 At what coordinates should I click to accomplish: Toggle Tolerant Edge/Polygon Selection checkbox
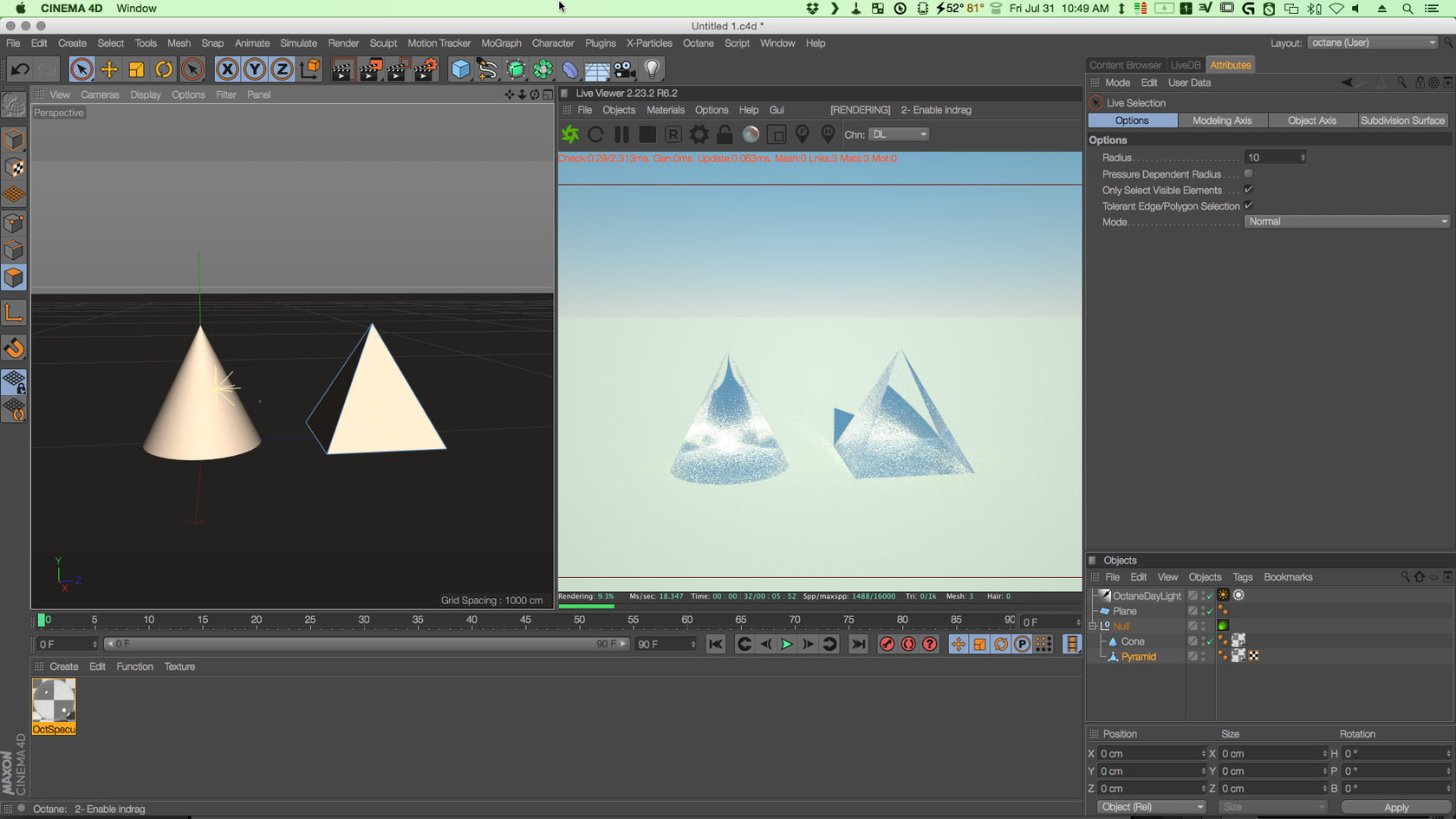click(1249, 205)
